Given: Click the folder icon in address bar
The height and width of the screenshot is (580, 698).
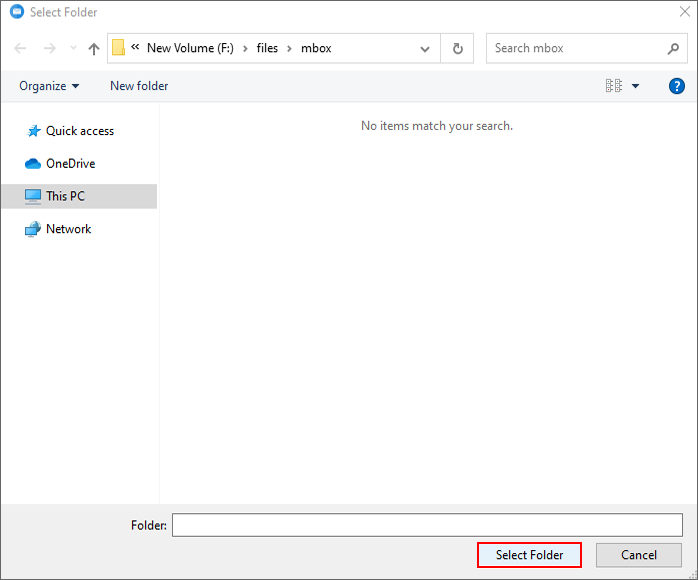Looking at the screenshot, I should 118,48.
